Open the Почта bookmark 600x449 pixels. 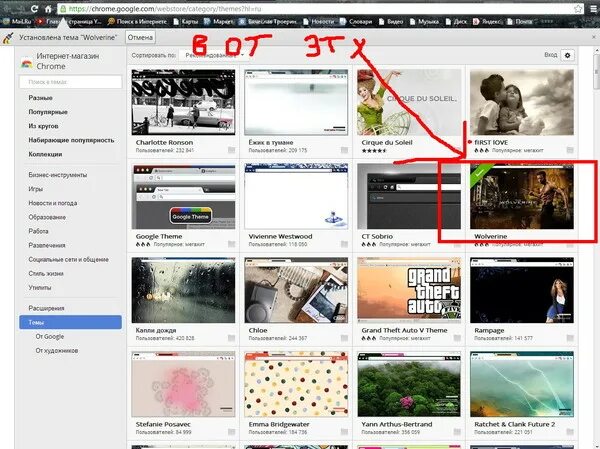[520, 22]
